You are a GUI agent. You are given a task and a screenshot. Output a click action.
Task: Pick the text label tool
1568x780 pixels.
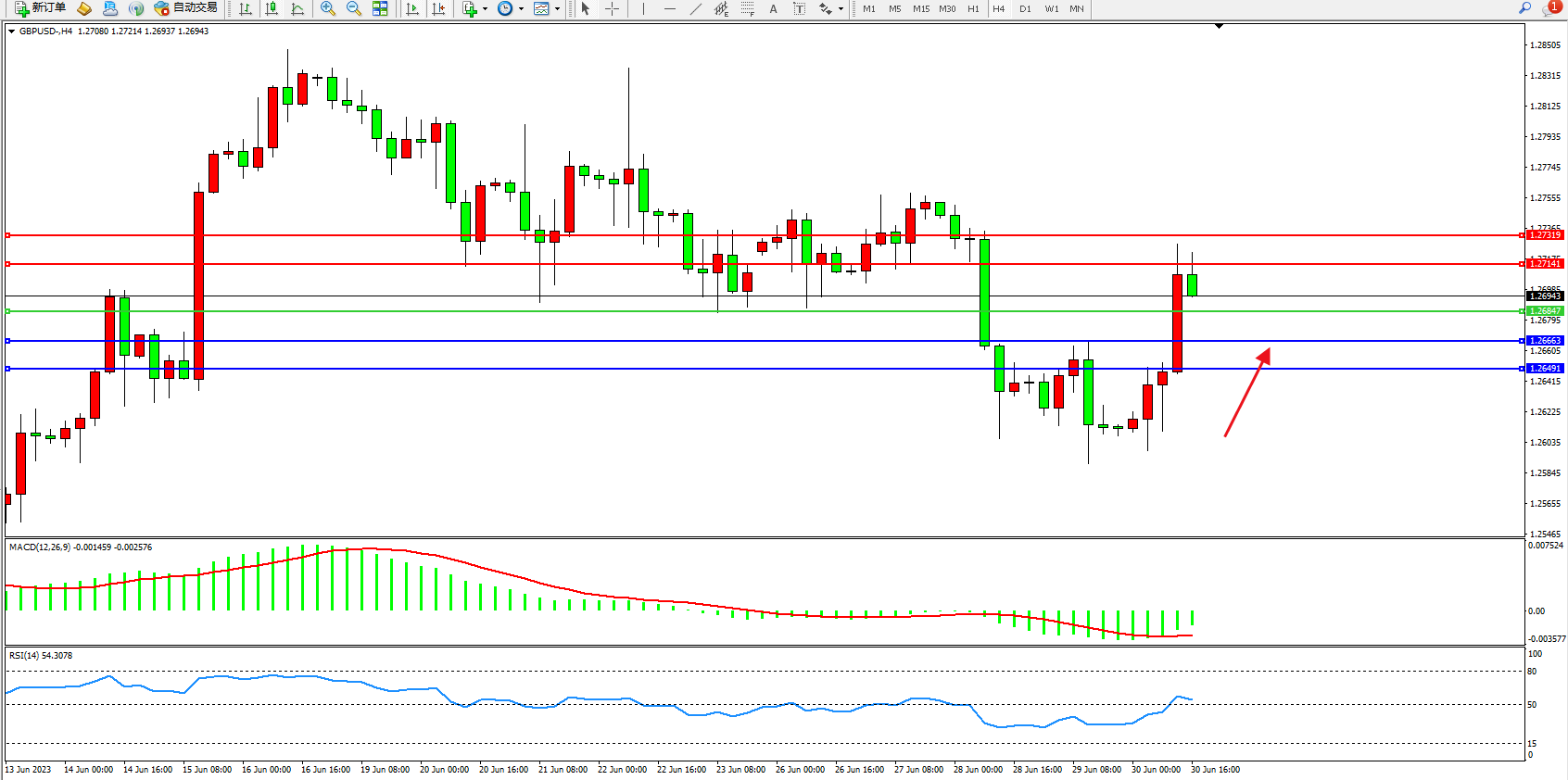pos(773,8)
